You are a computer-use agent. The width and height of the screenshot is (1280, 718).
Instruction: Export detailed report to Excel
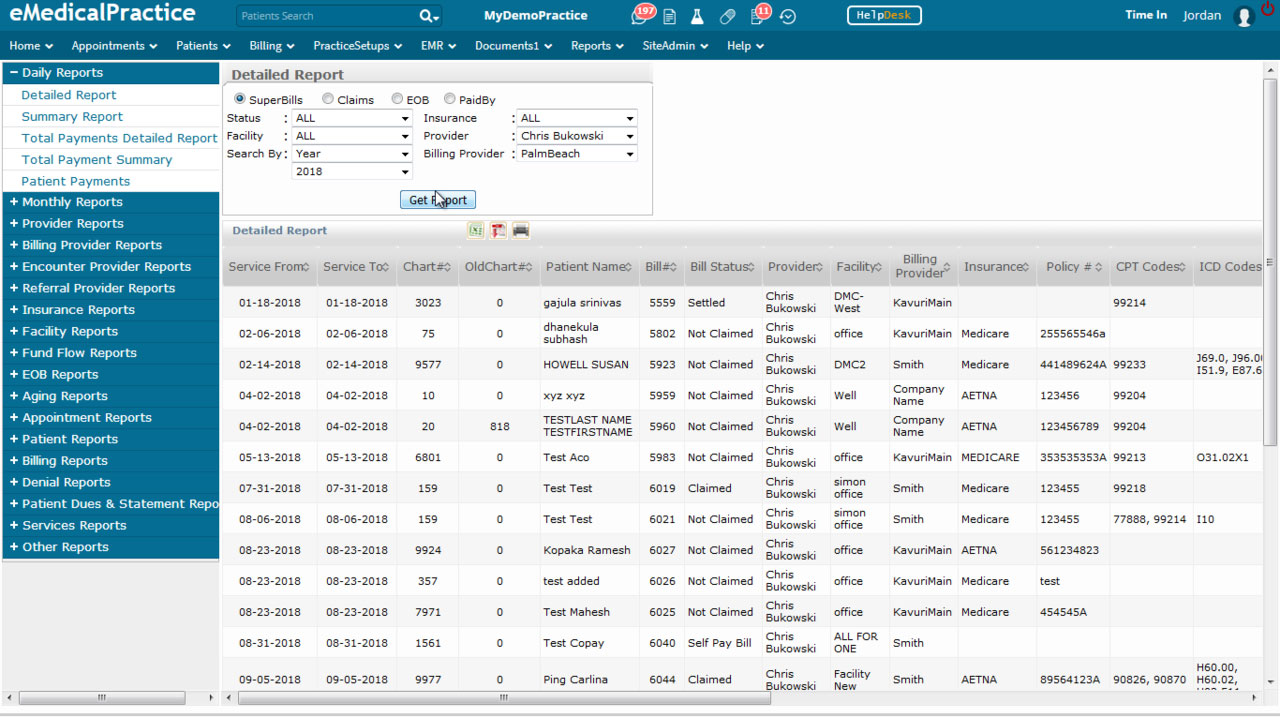(x=476, y=230)
